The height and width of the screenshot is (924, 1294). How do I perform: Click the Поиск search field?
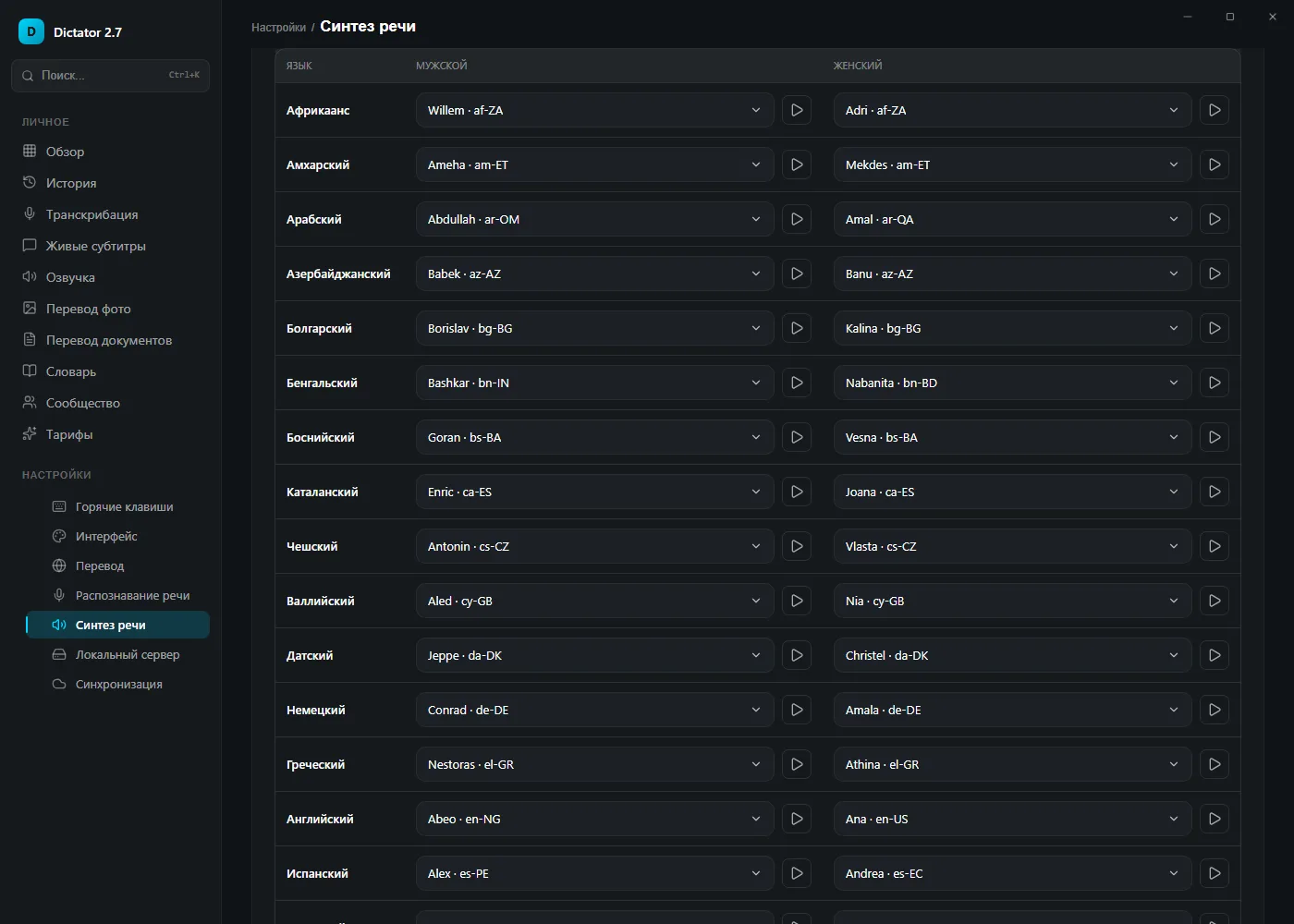click(x=110, y=76)
